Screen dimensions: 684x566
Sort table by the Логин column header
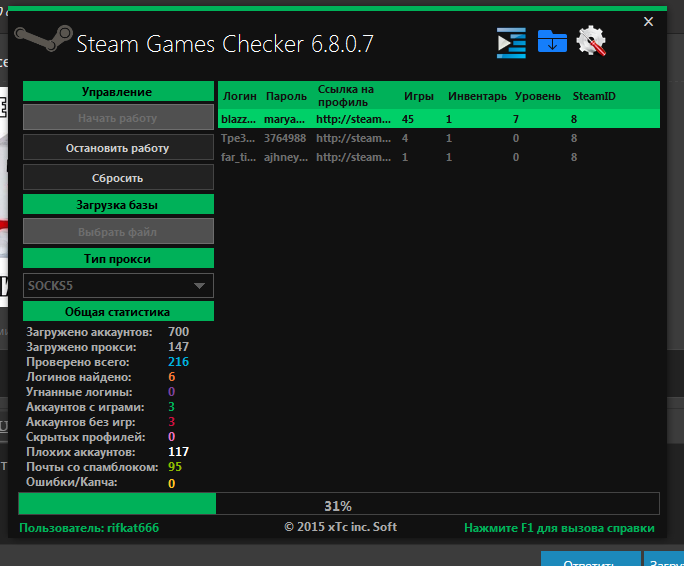[x=239, y=96]
